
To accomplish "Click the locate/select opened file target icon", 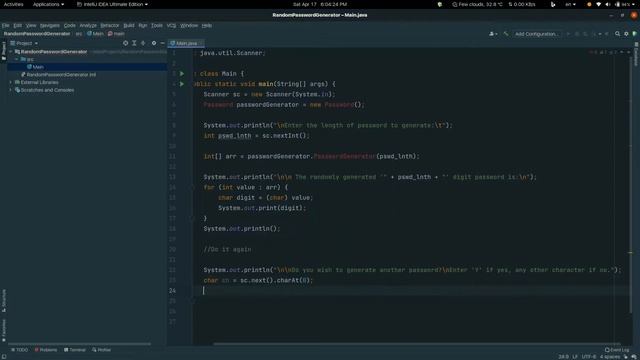I will click(125, 43).
